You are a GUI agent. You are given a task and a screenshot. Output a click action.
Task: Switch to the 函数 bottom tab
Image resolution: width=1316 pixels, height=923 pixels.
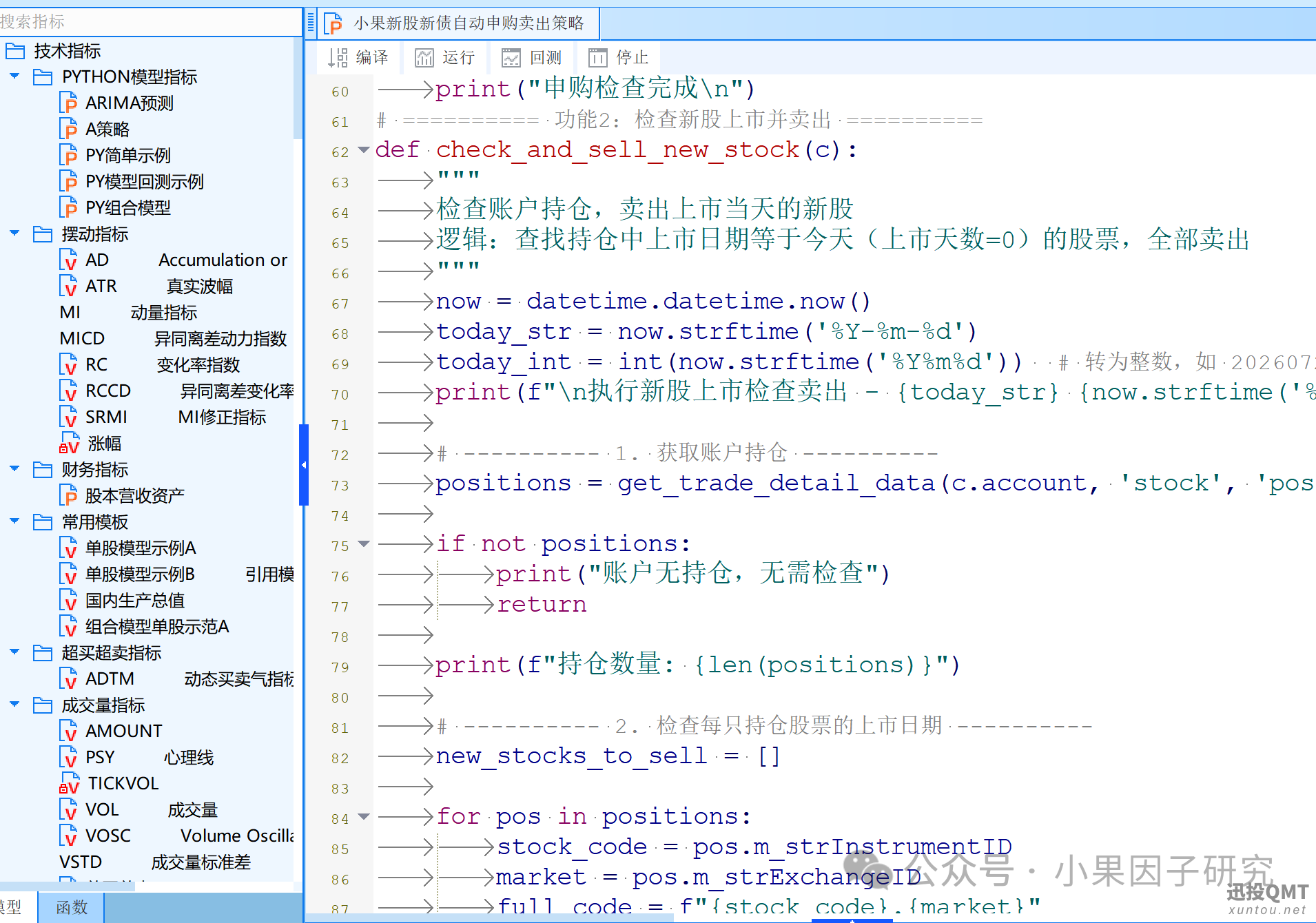pyautogui.click(x=72, y=907)
